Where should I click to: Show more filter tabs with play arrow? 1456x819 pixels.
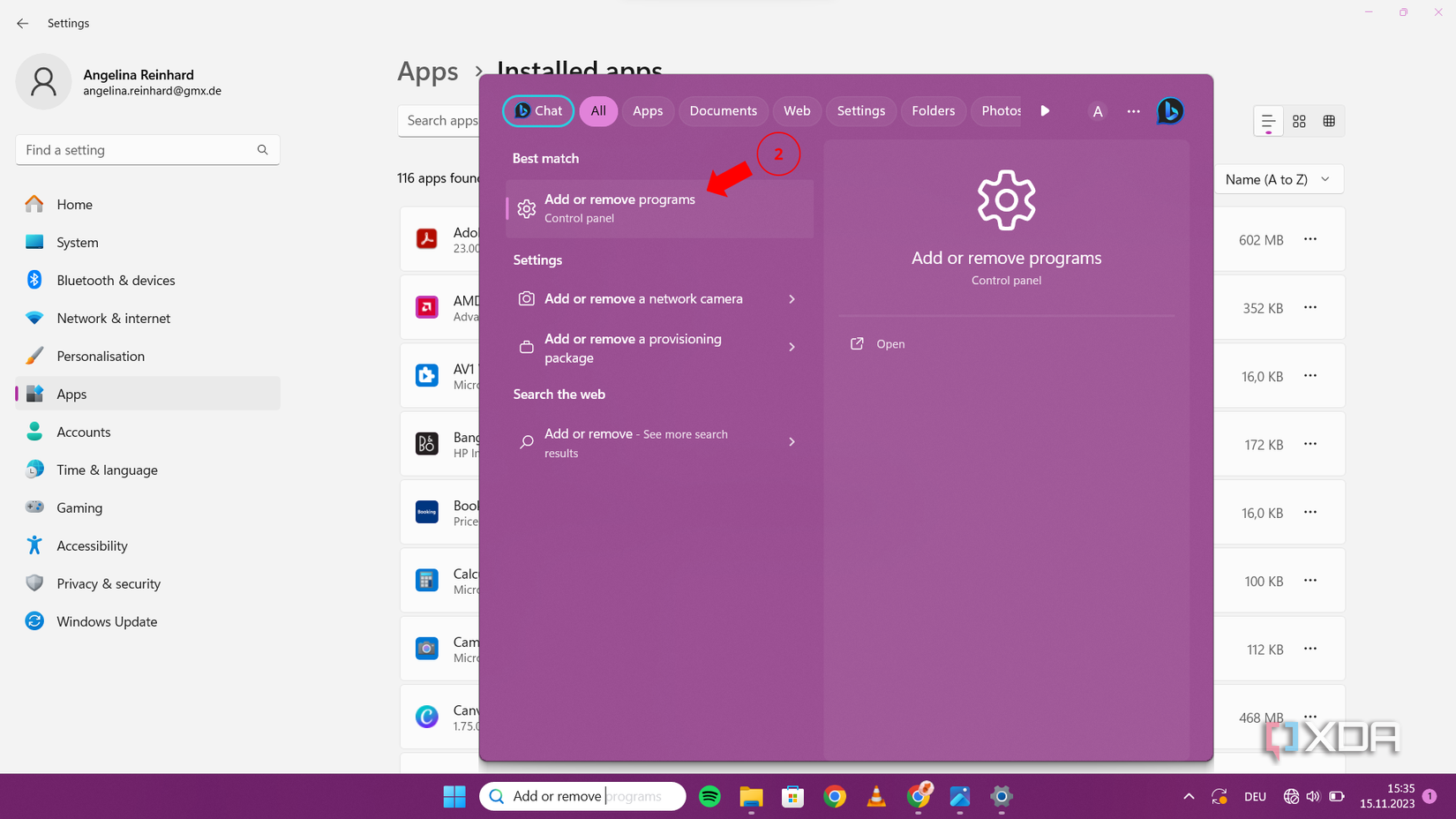(1045, 110)
